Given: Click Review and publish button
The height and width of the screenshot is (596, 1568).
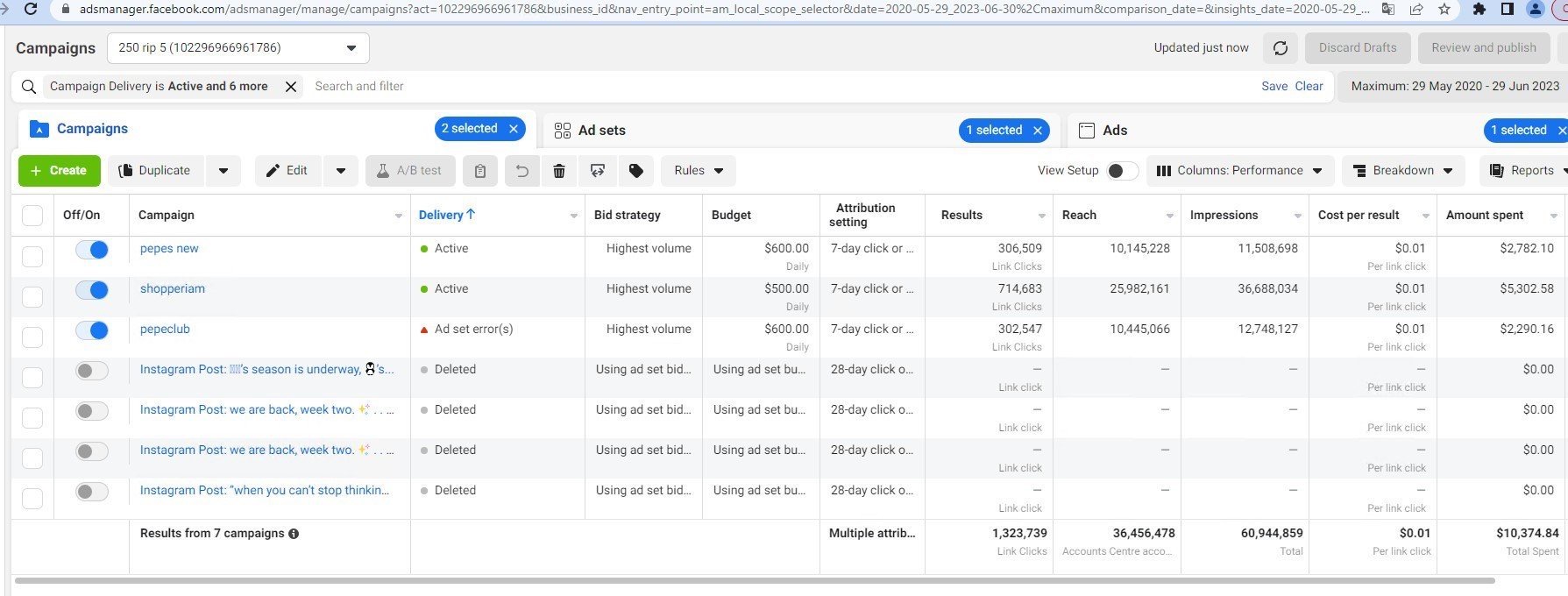Looking at the screenshot, I should tap(1484, 48).
